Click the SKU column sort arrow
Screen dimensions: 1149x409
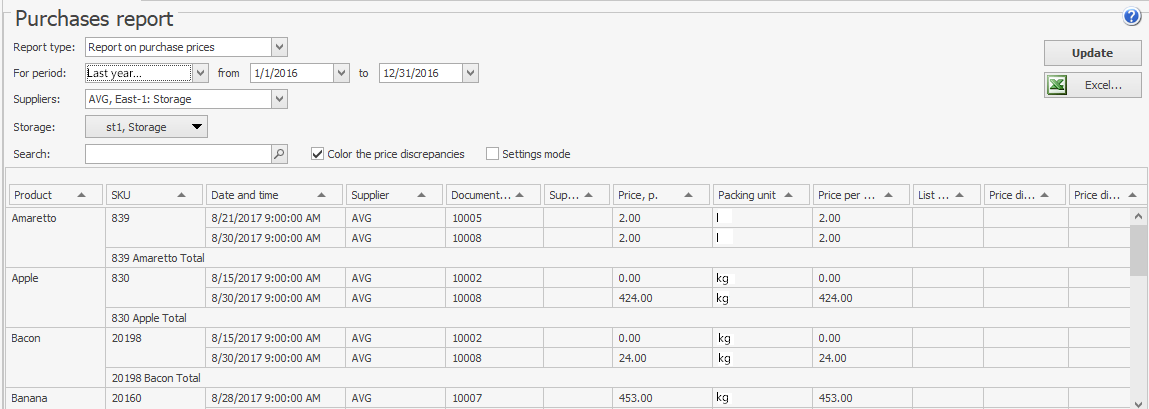pyautogui.click(x=183, y=195)
